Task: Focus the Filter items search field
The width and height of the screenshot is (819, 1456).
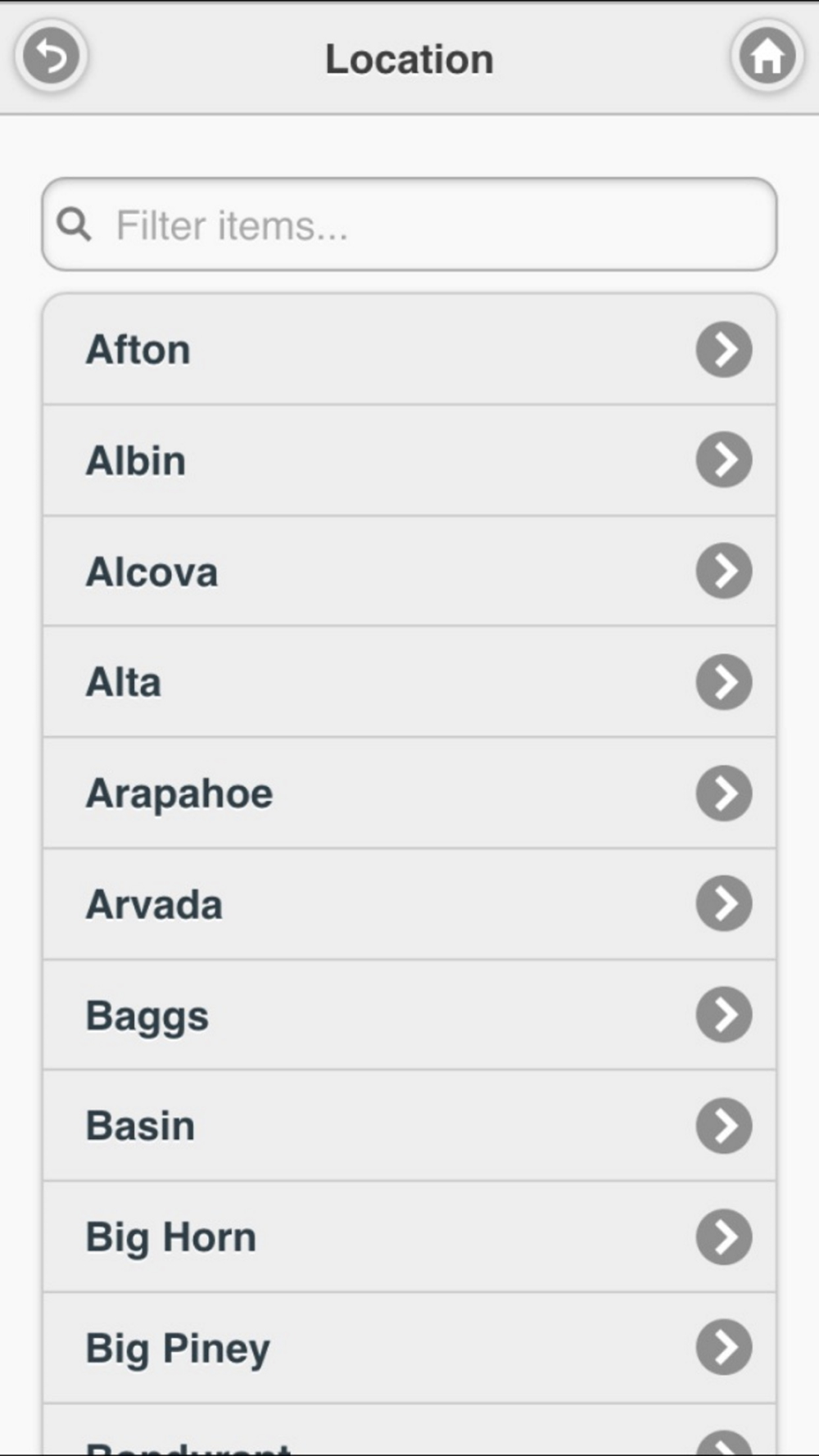Action: pos(409,224)
